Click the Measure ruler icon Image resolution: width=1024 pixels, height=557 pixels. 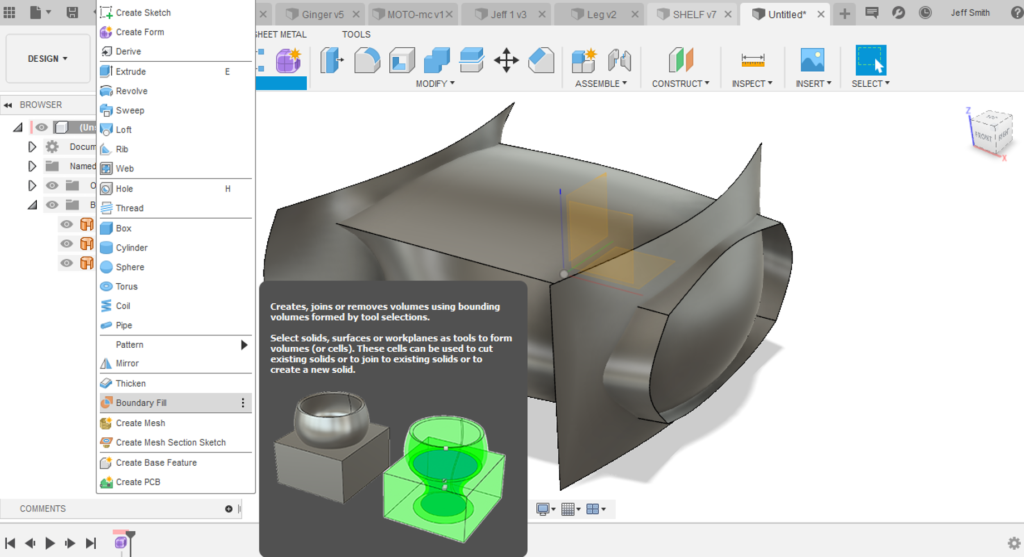[x=752, y=60]
